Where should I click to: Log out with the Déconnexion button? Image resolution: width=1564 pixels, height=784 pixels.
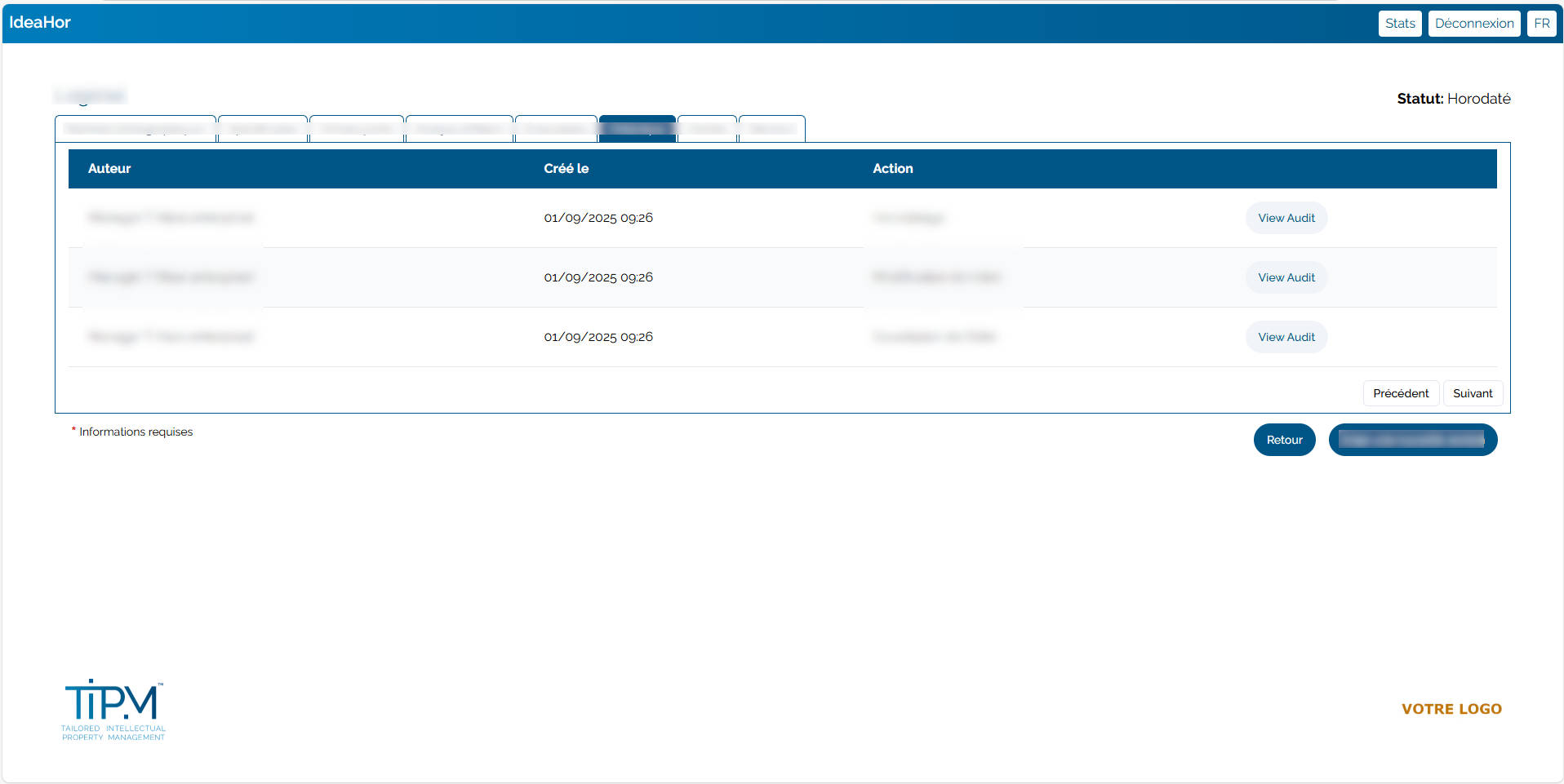click(1473, 24)
